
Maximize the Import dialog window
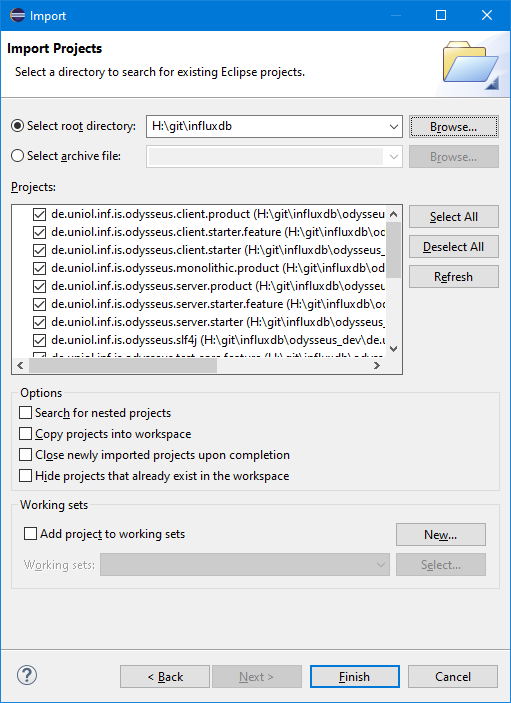(441, 15)
